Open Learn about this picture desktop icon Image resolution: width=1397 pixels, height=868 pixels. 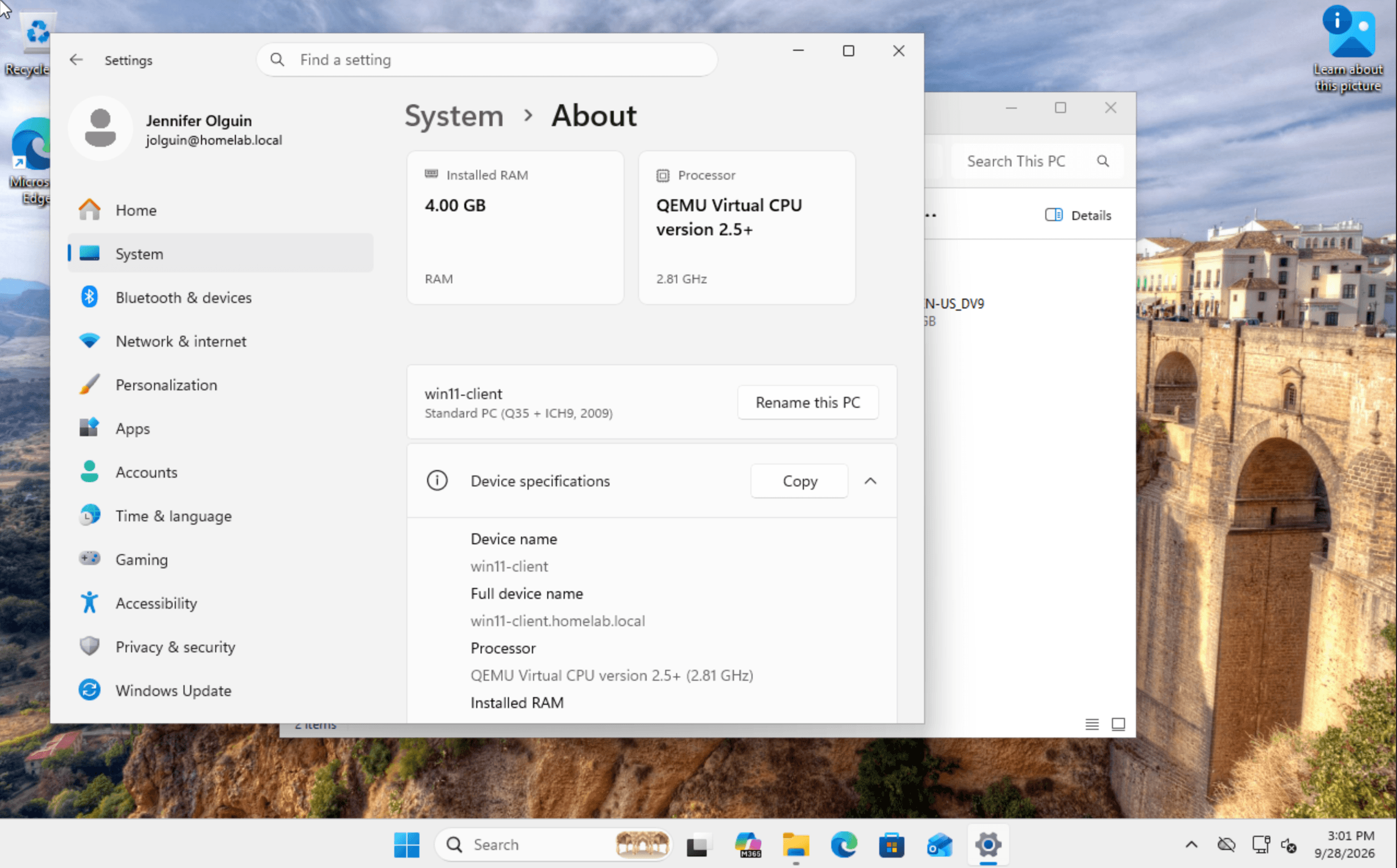pyautogui.click(x=1348, y=49)
